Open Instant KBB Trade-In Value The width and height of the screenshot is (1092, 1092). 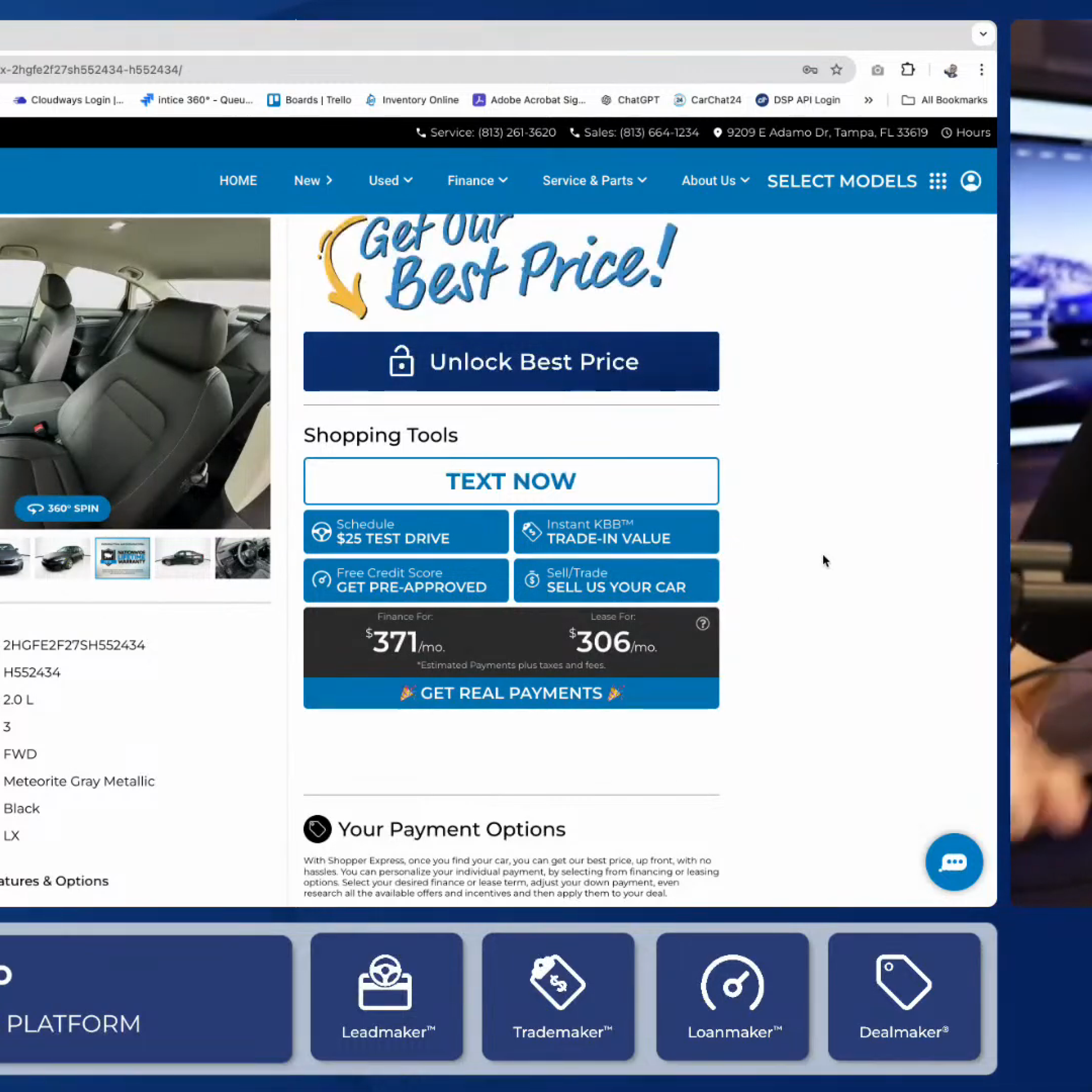click(x=616, y=531)
